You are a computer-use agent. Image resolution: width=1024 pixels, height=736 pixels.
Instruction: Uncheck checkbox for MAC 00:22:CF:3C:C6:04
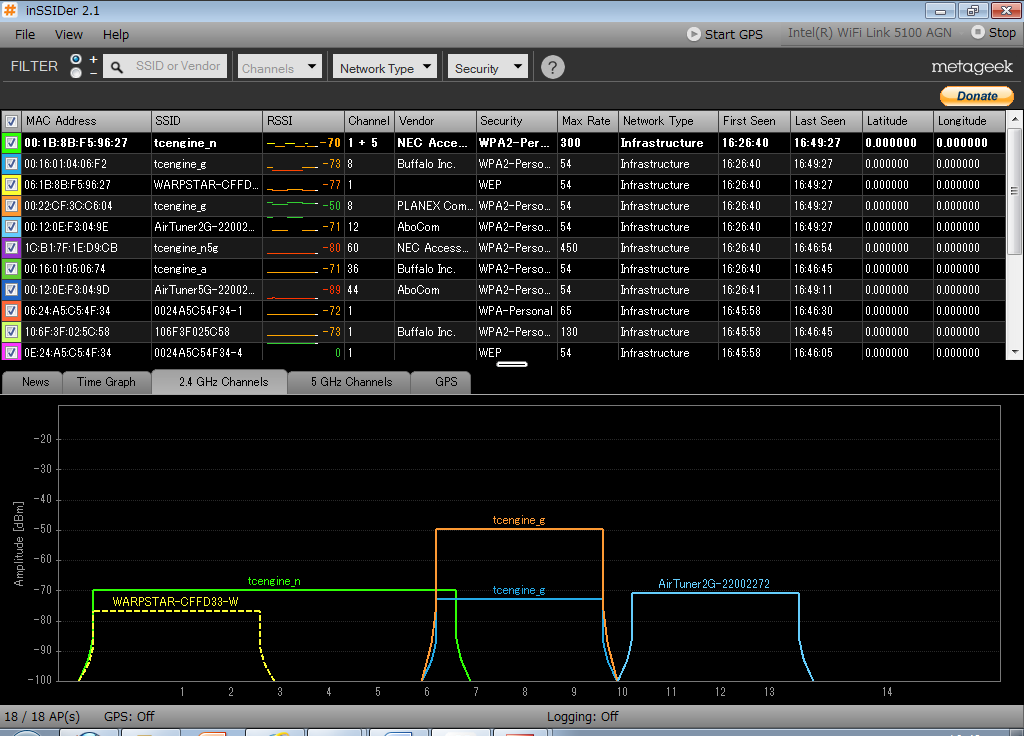point(11,206)
